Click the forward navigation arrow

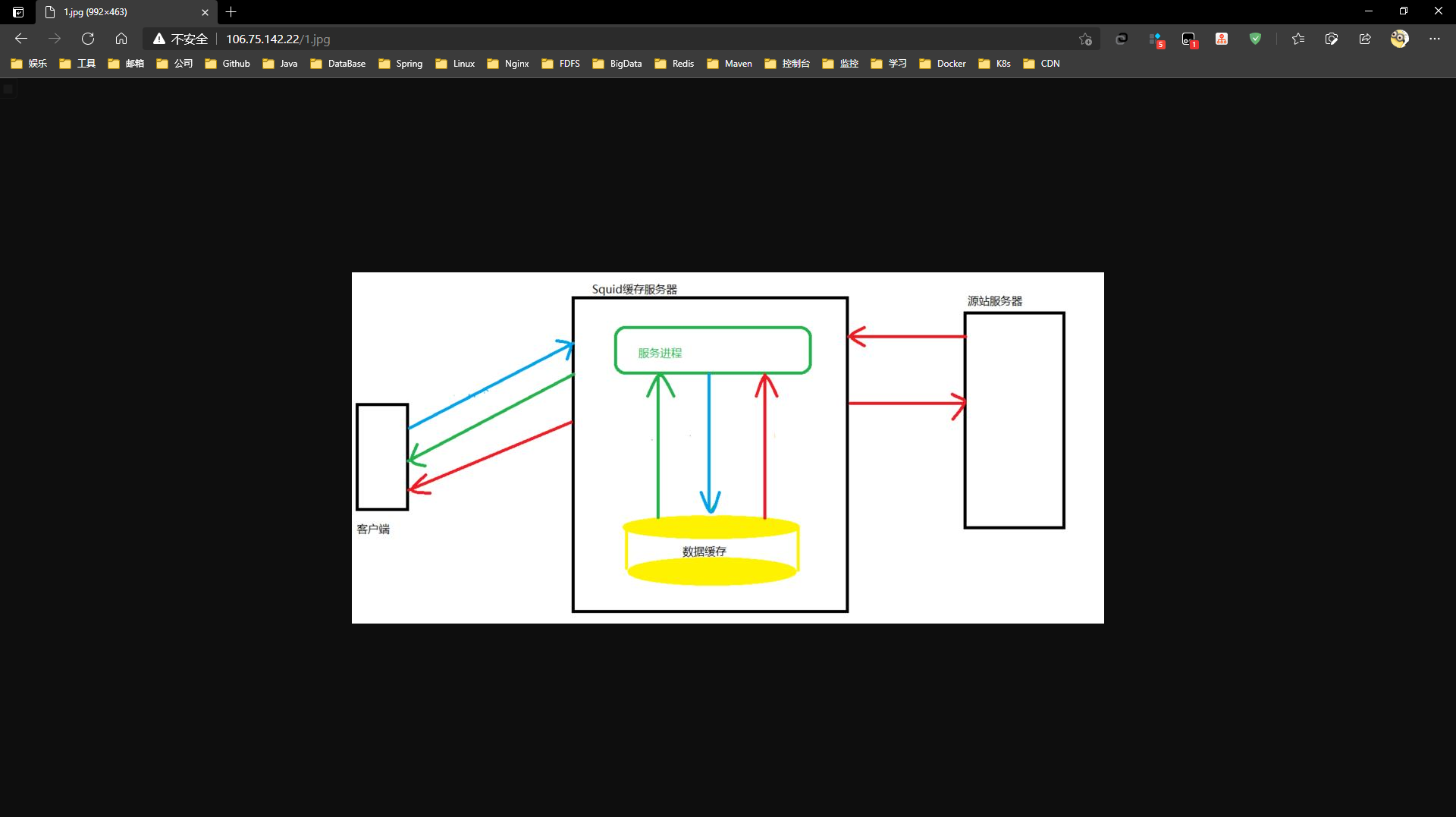pos(55,39)
